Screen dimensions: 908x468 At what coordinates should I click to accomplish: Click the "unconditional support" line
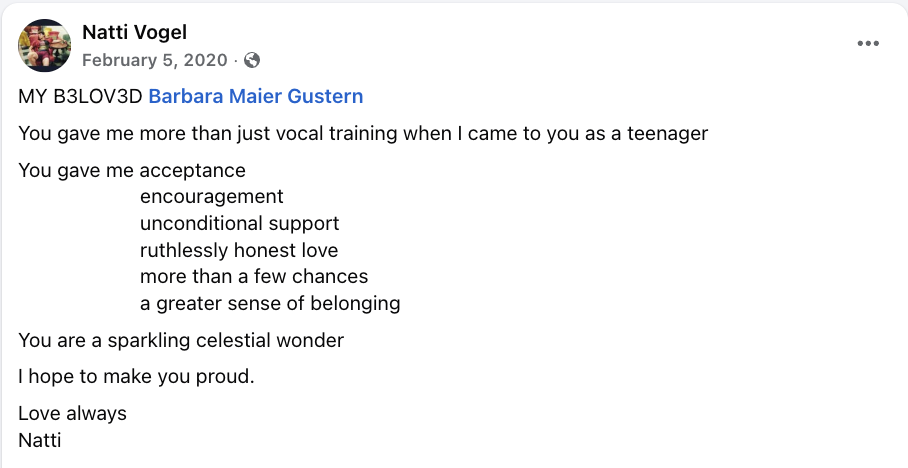(x=239, y=224)
